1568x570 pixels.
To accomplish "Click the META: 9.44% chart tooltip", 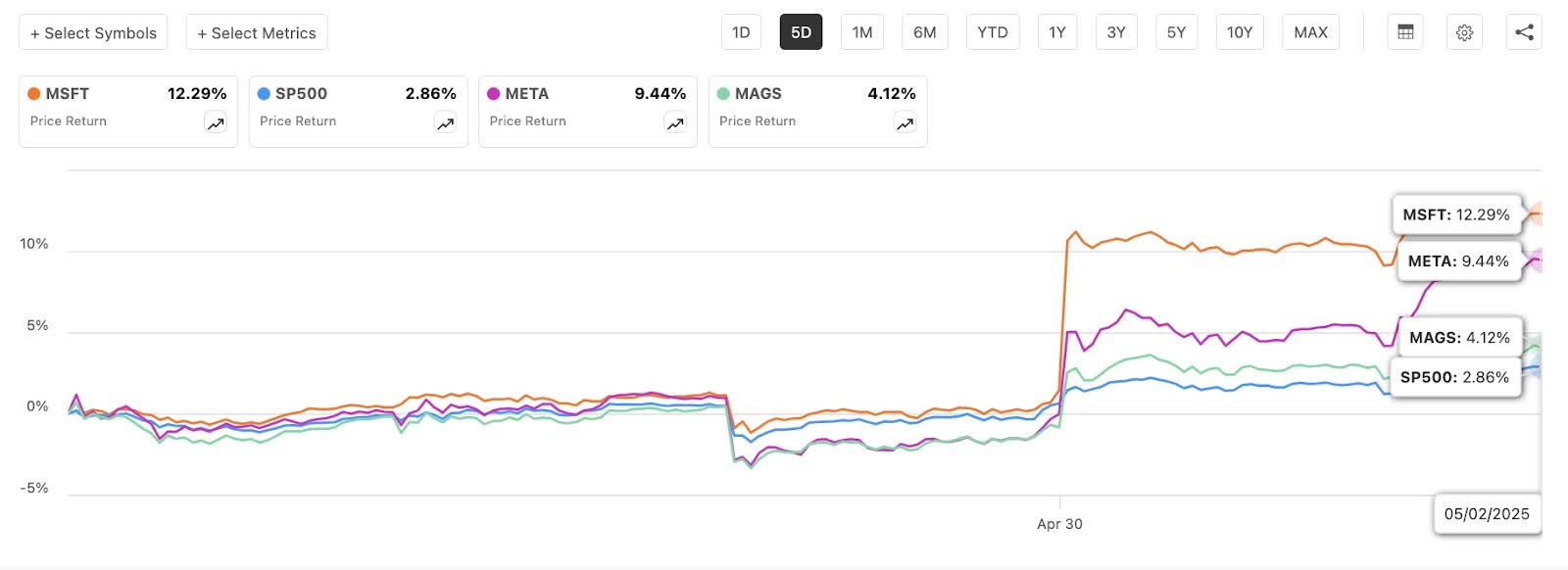I will tap(1458, 261).
